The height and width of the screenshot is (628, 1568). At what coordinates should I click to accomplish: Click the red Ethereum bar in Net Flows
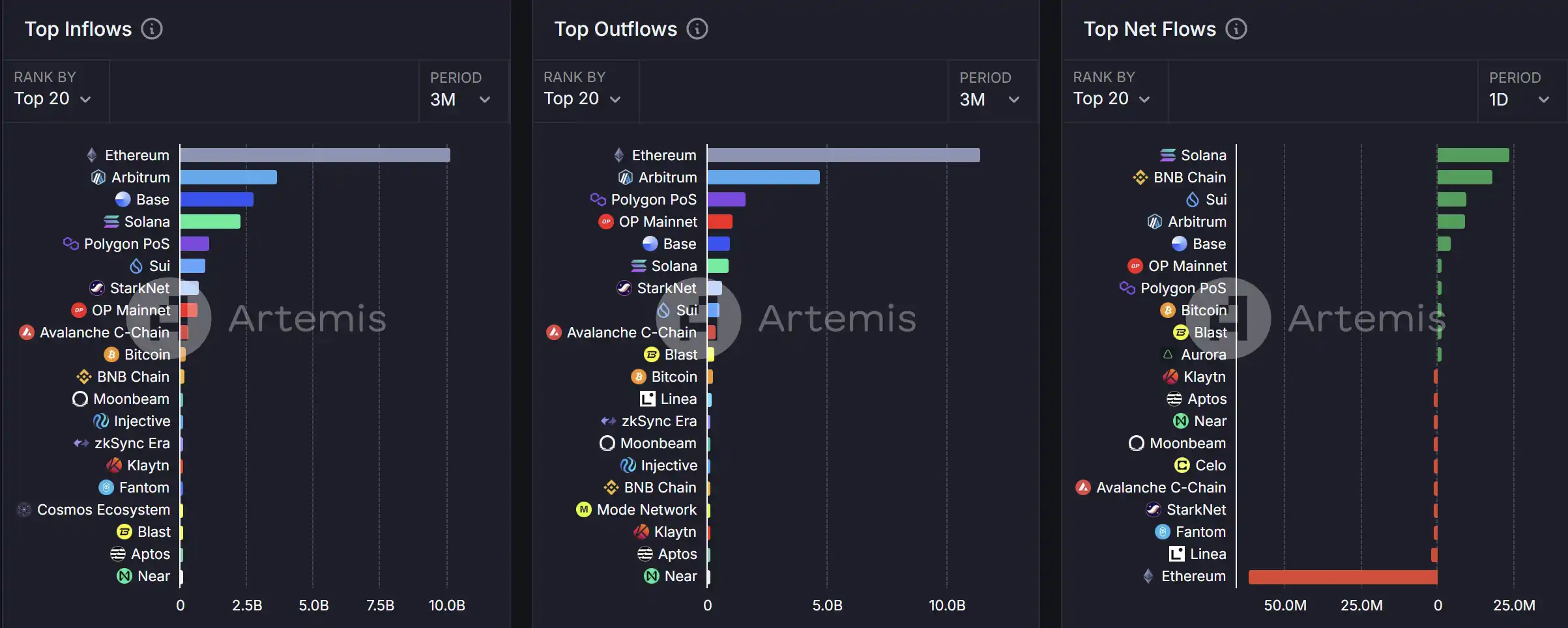click(1343, 577)
